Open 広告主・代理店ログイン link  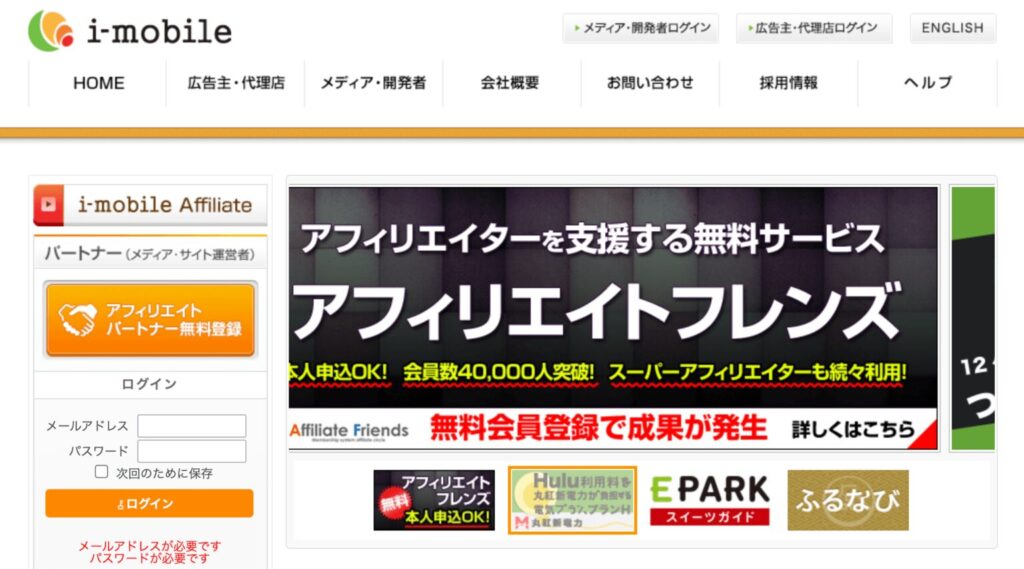pos(814,28)
